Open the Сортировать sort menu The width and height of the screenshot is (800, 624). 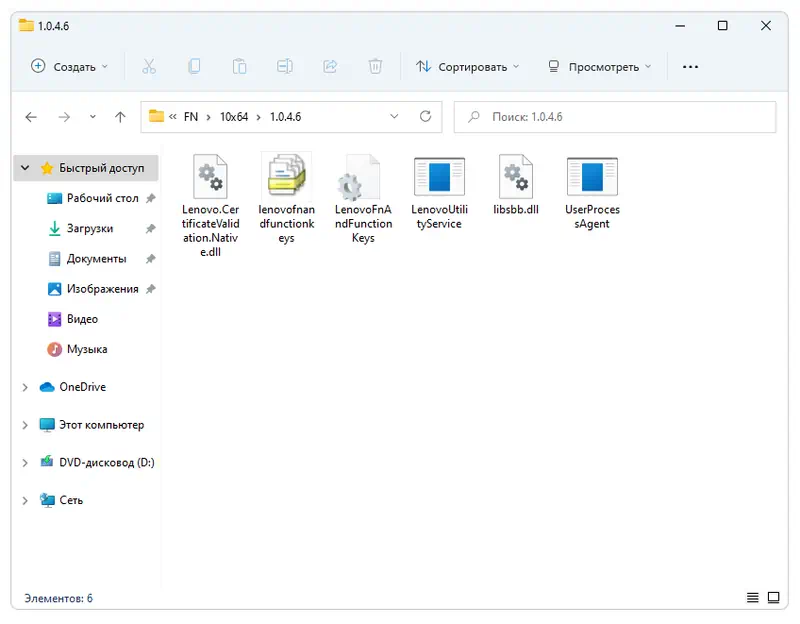click(x=468, y=67)
